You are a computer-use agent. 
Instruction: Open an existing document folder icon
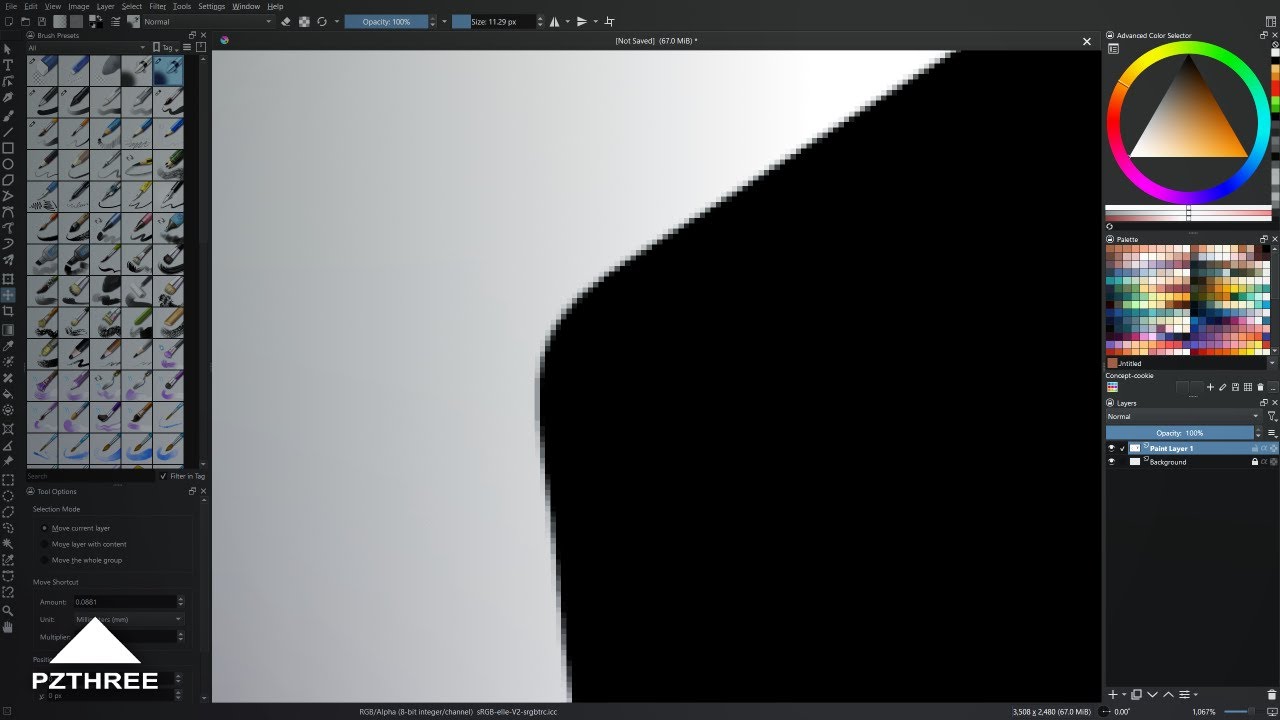pyautogui.click(x=25, y=21)
